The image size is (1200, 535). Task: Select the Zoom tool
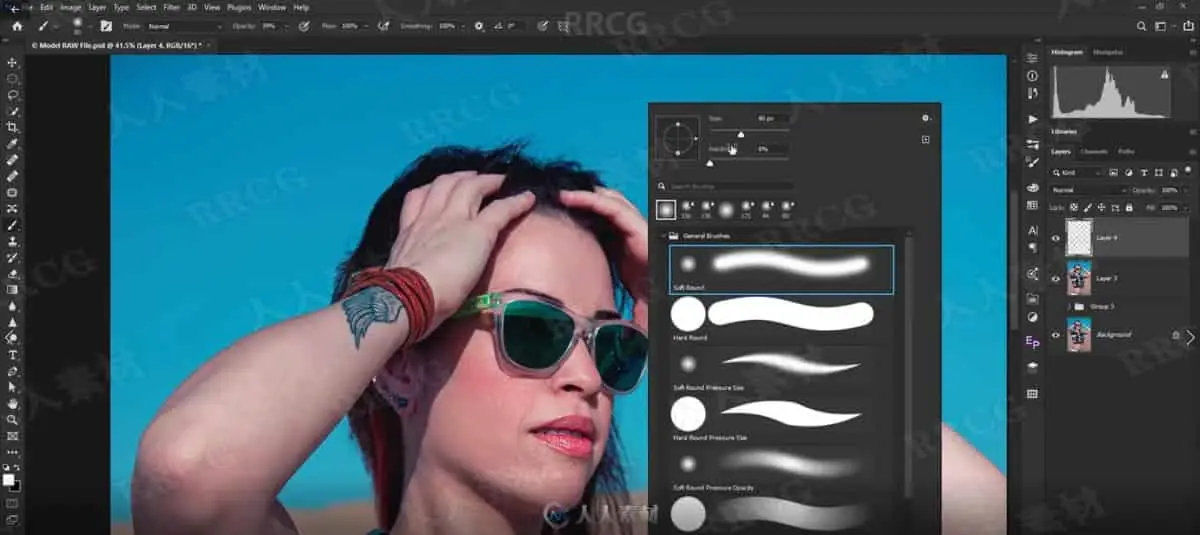click(13, 419)
